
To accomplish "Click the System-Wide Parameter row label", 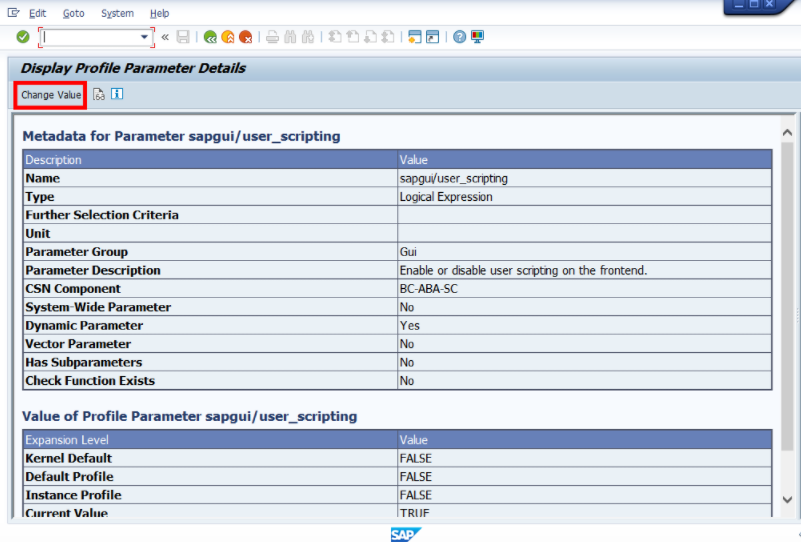I will click(x=98, y=307).
